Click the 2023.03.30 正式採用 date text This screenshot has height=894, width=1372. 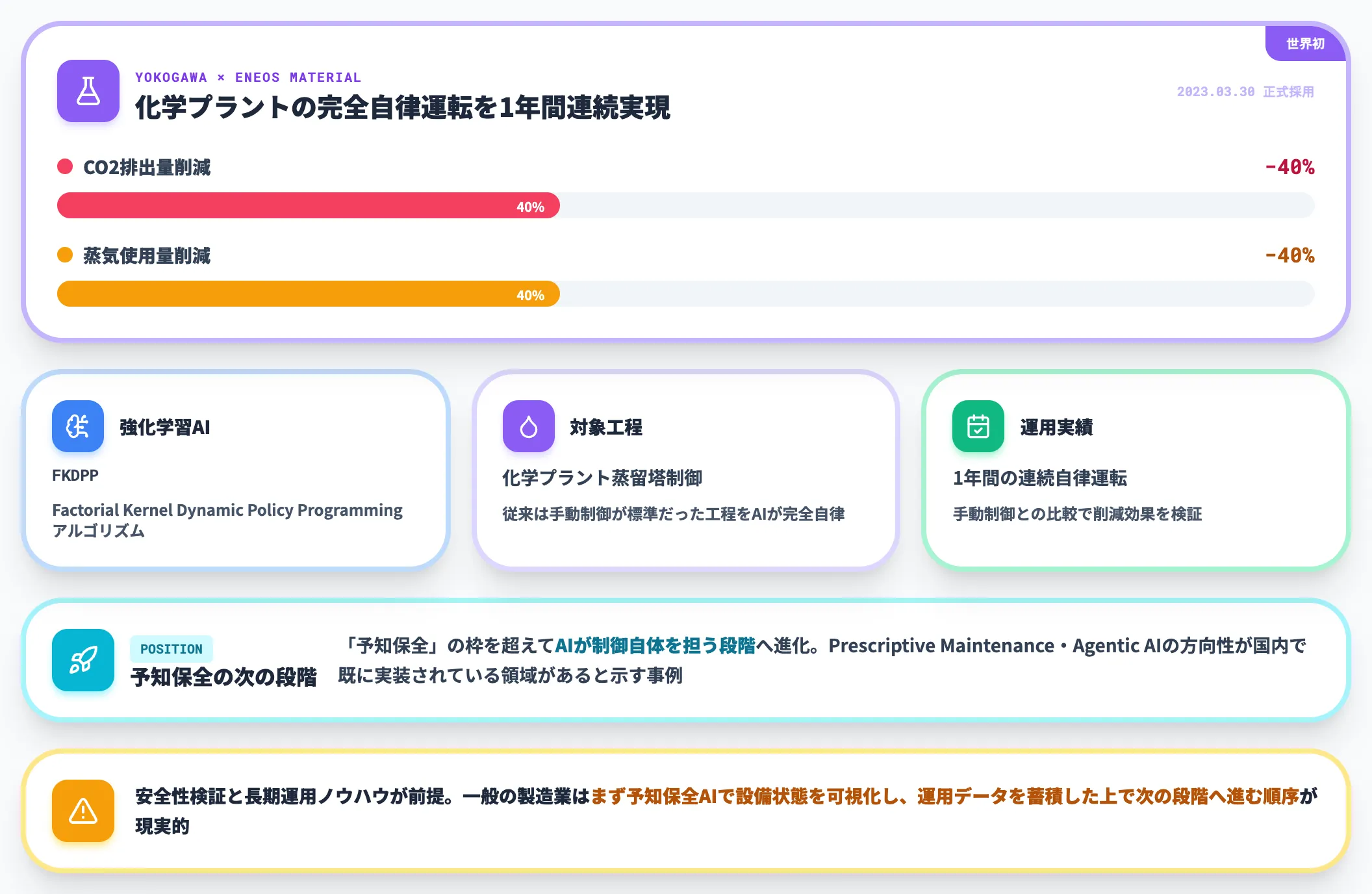pyautogui.click(x=1245, y=92)
